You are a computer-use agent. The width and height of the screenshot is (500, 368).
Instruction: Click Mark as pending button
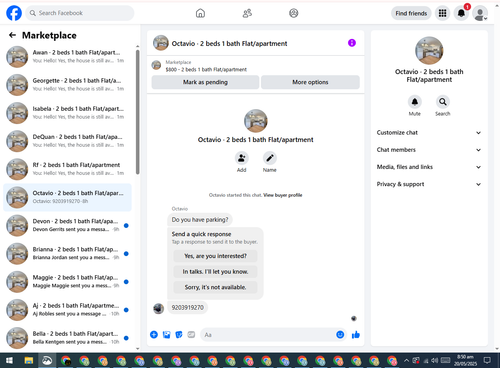pos(205,82)
